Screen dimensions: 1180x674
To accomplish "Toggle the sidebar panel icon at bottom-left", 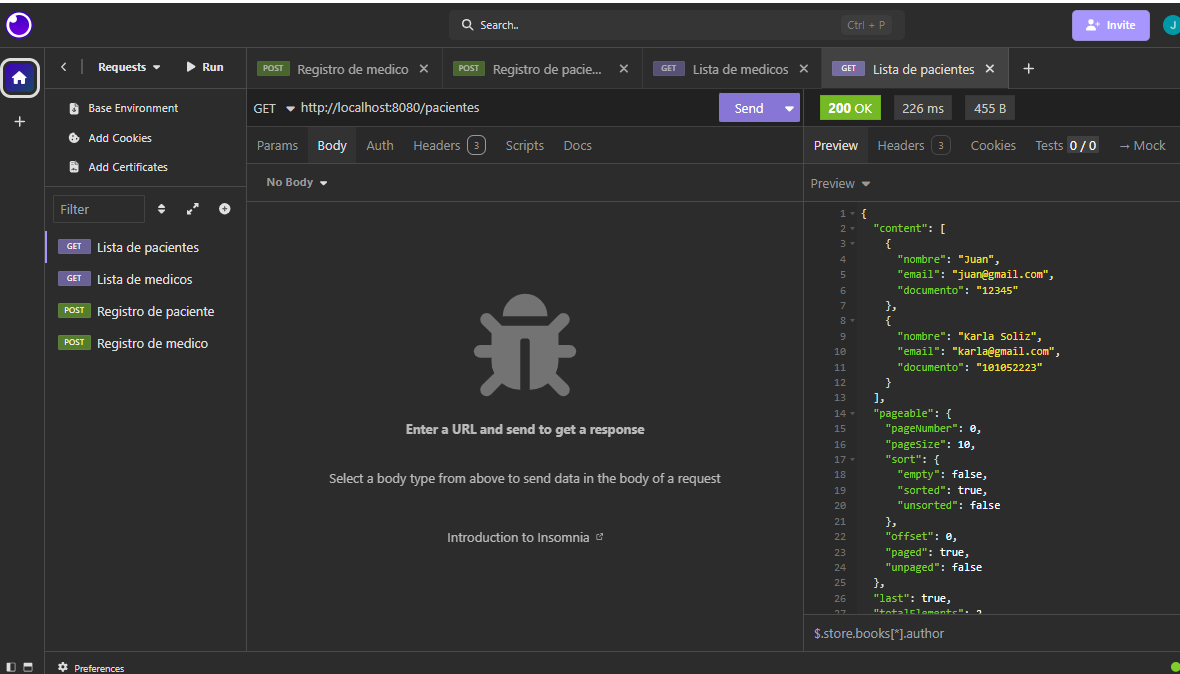I will [11, 667].
